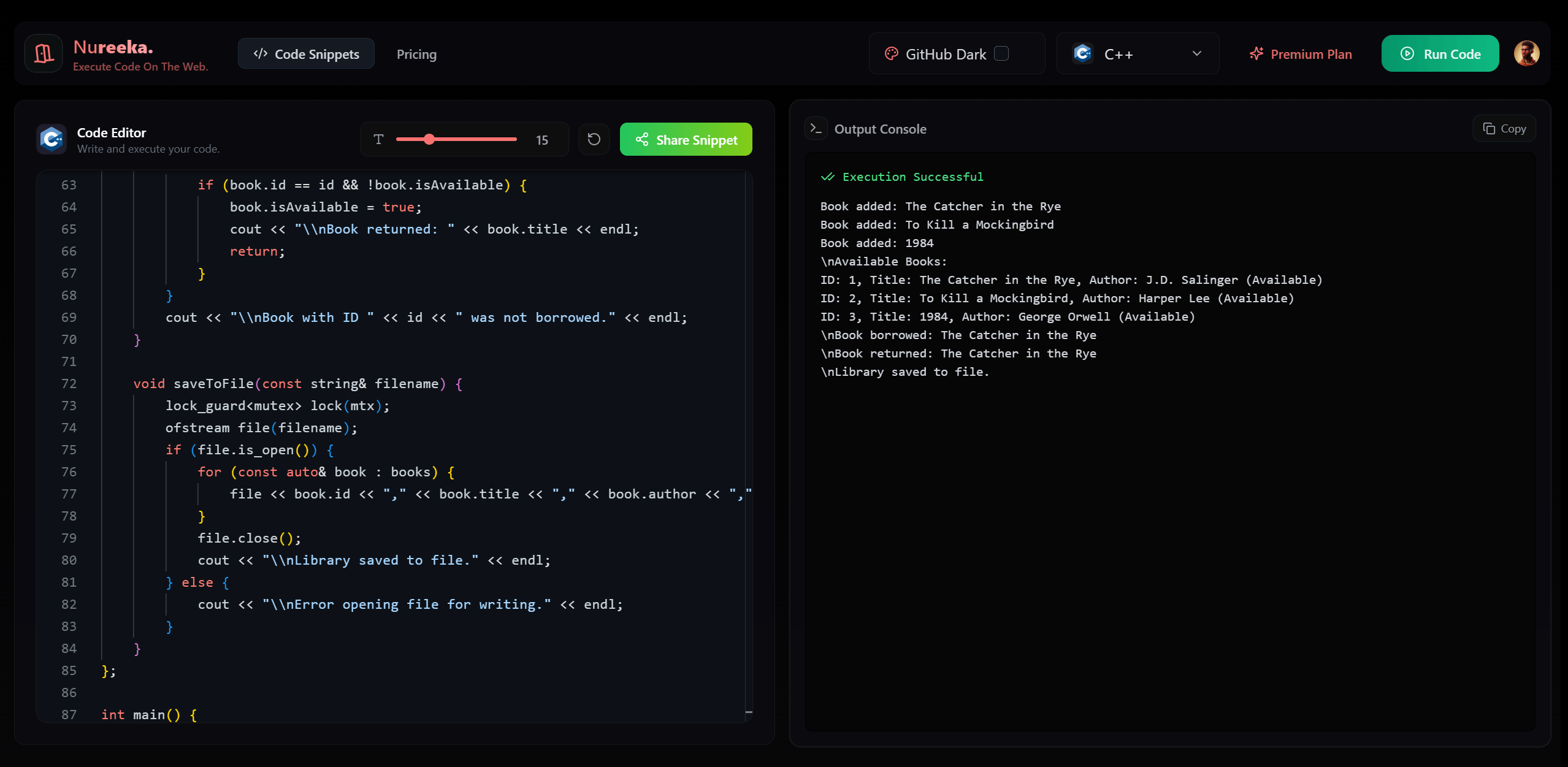1568x767 pixels.
Task: Click the reset code icon button
Action: pos(594,139)
